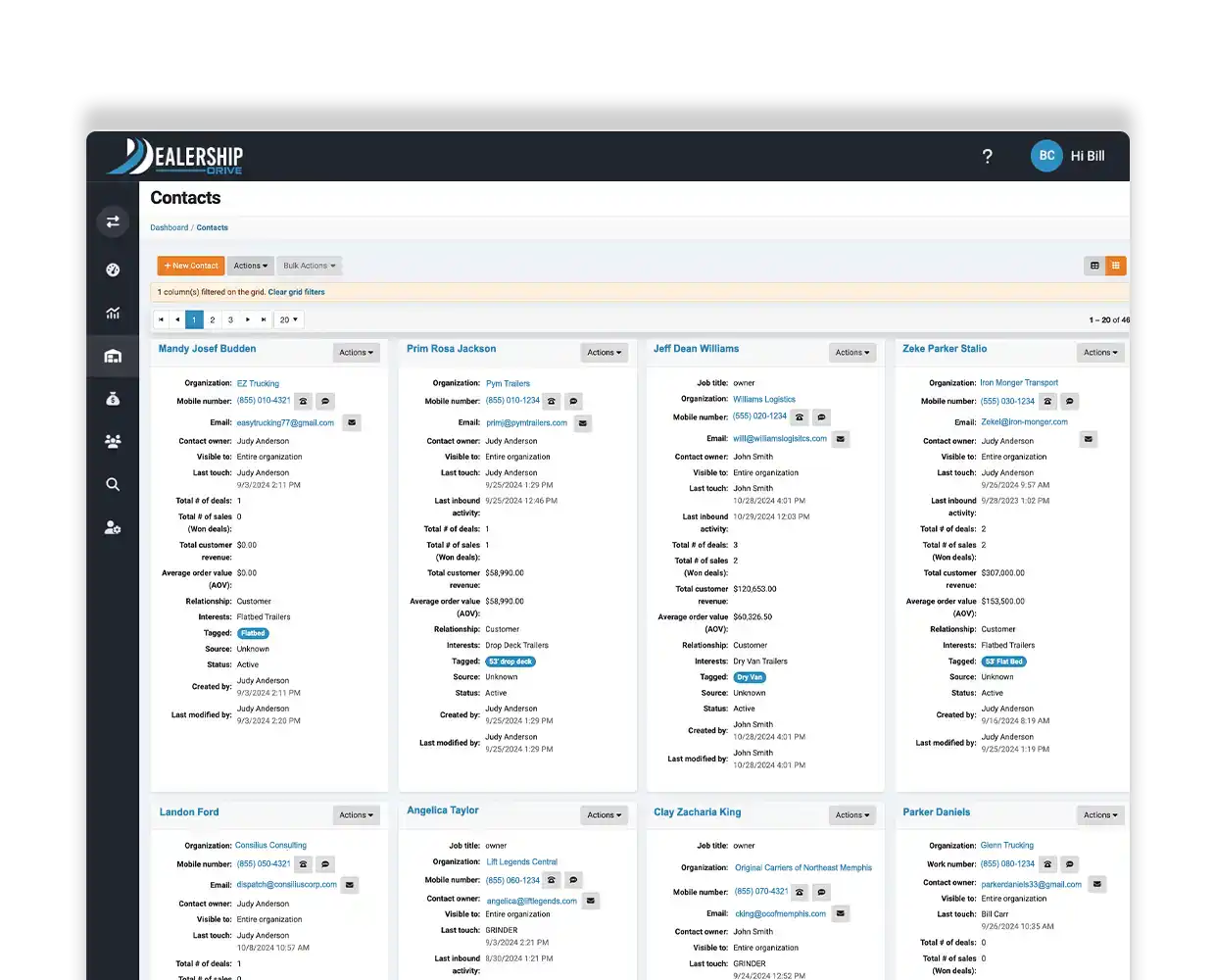
Task: Select the Contacts breadcrumb item
Action: [x=213, y=227]
